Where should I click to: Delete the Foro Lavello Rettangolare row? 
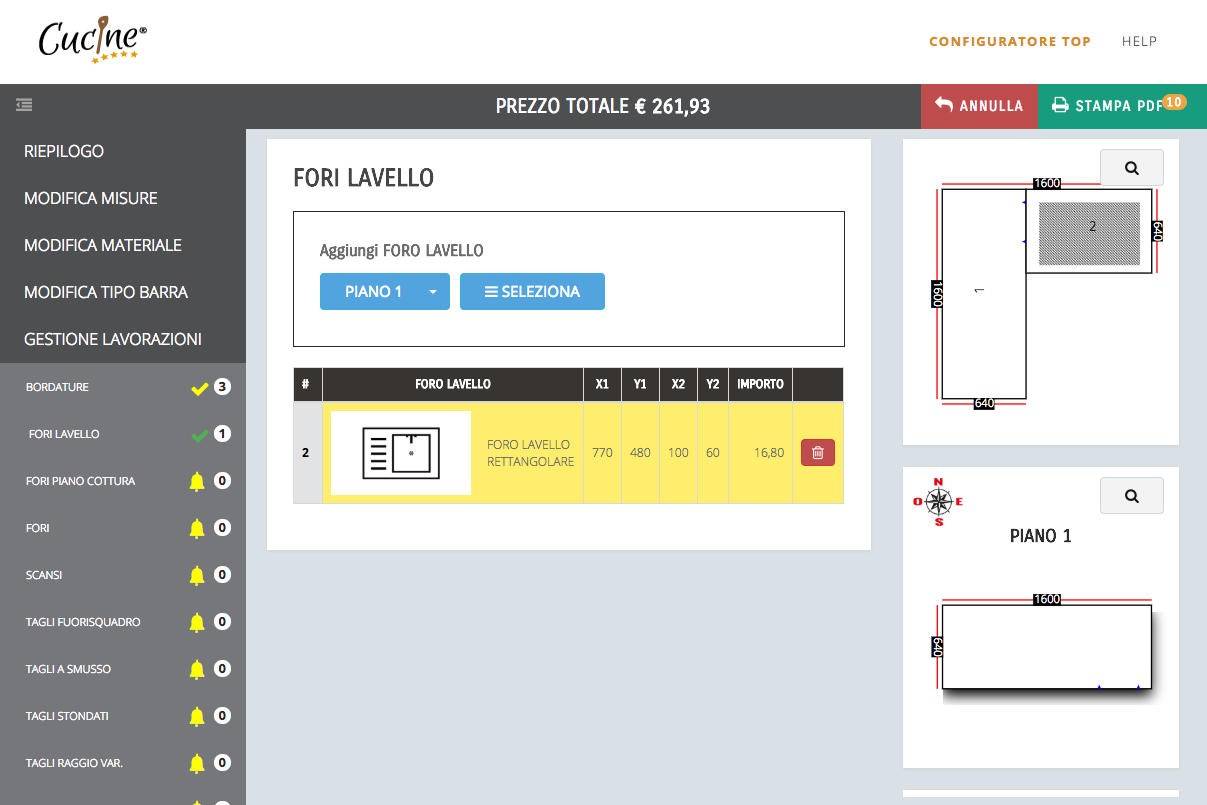818,453
